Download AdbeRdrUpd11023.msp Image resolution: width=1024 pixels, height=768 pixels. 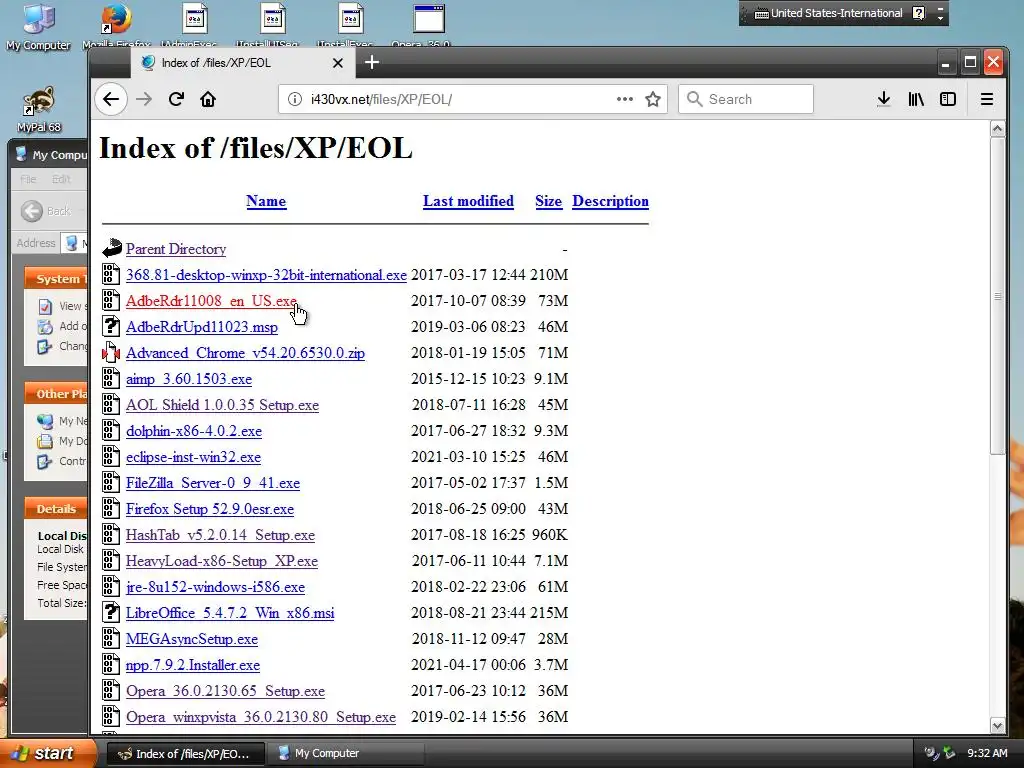tap(202, 327)
